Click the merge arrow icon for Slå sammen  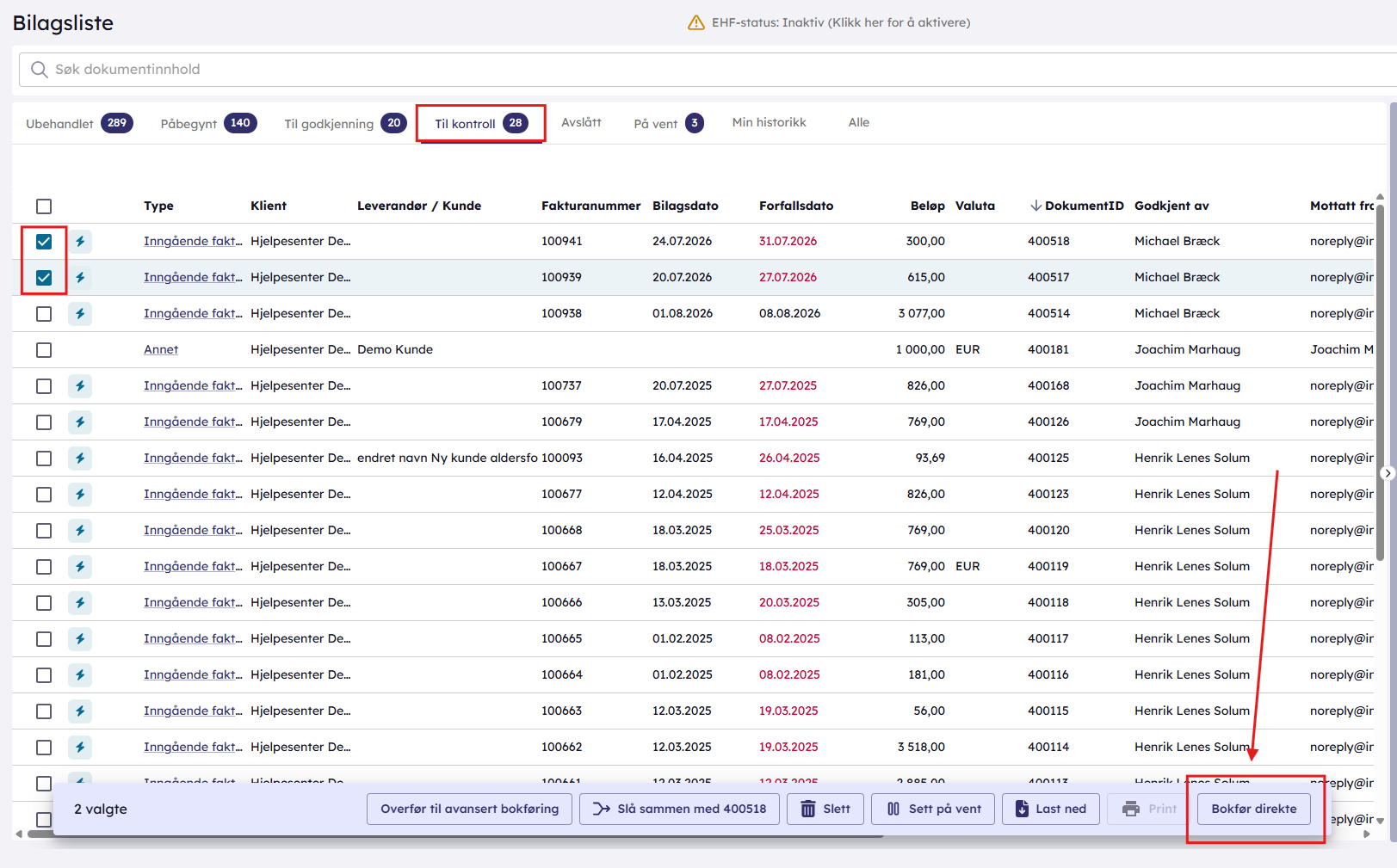(602, 809)
